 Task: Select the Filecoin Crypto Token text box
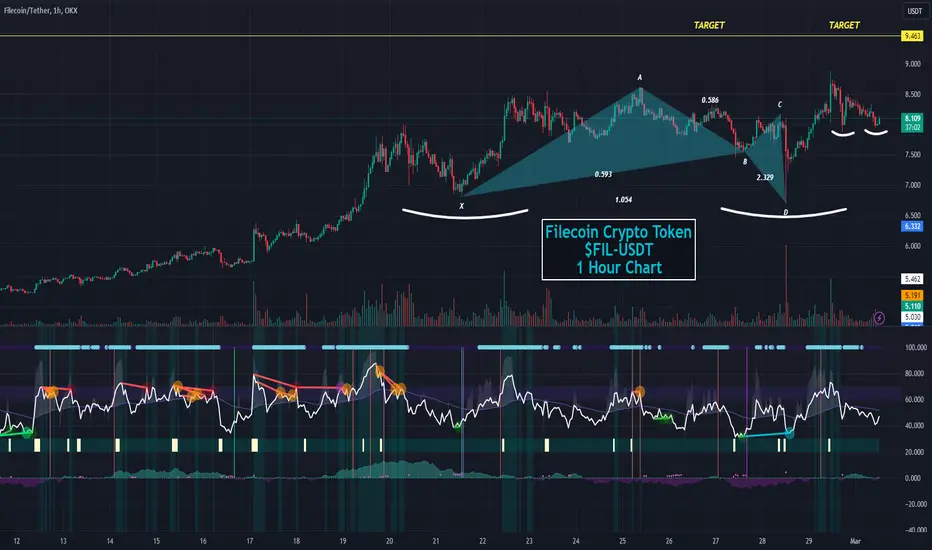618,250
